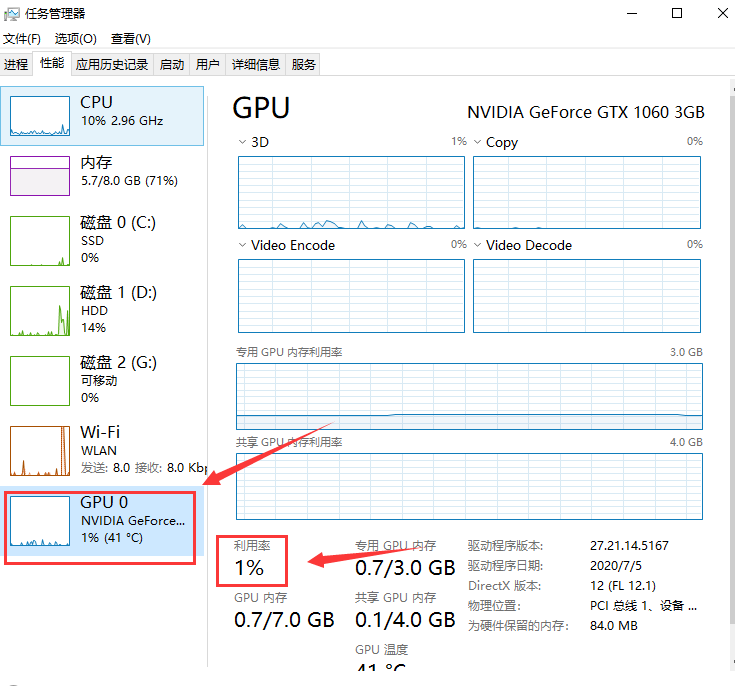Expand the Video Decode engine dropdown
Viewport: 735px width, 686px height.
coord(478,245)
